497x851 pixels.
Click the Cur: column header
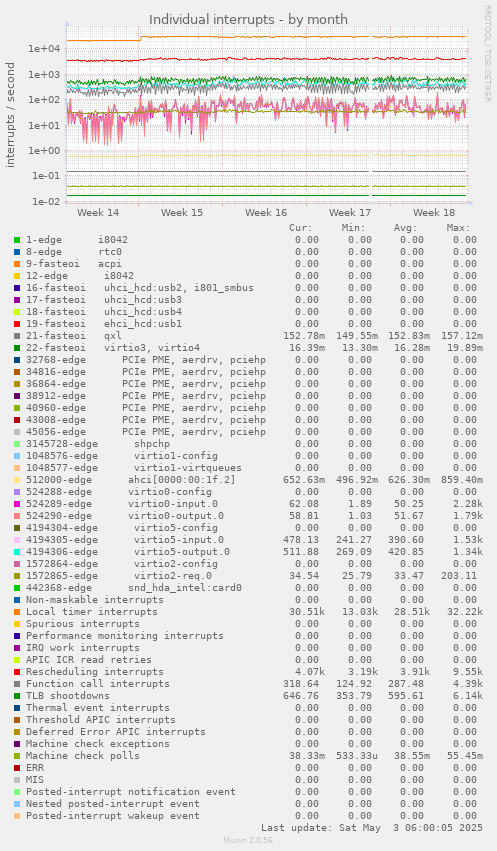tap(301, 228)
